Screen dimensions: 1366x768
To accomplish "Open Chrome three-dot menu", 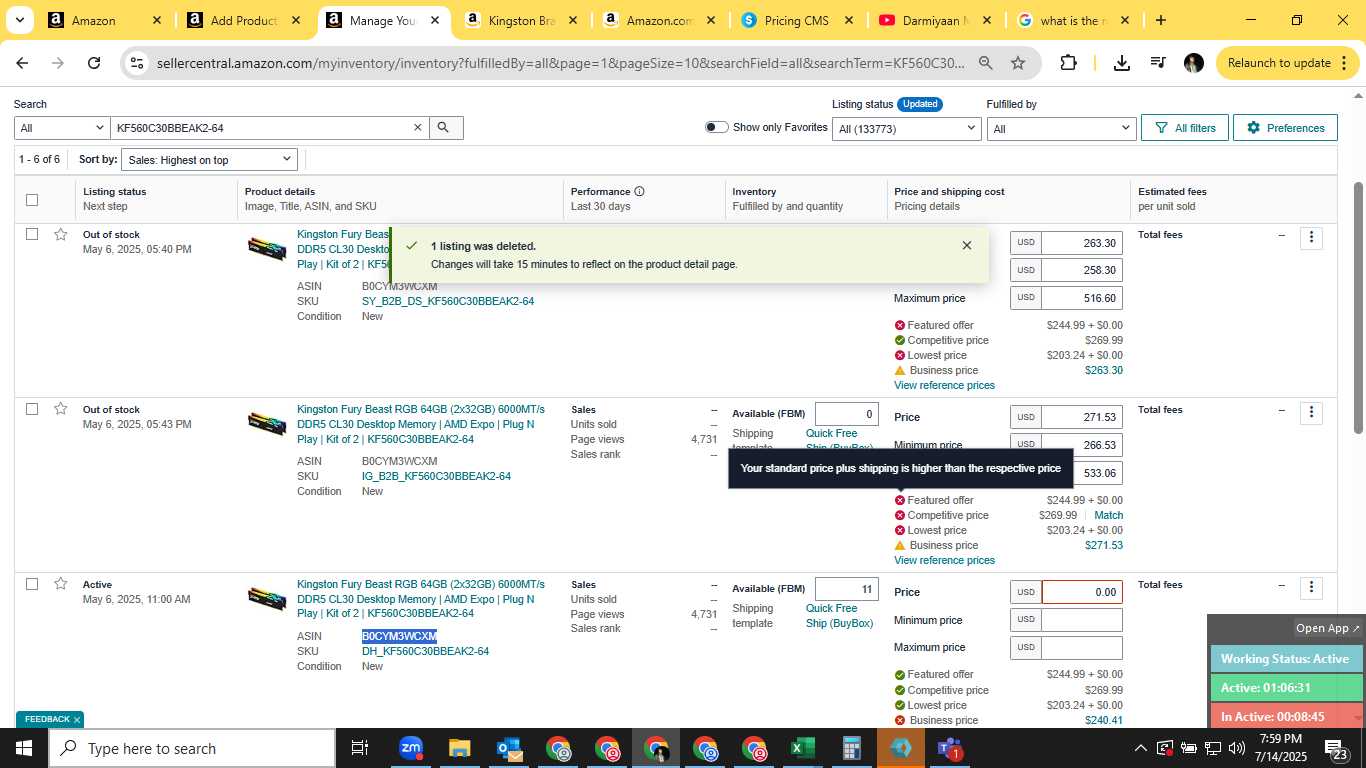I will (x=1346, y=63).
